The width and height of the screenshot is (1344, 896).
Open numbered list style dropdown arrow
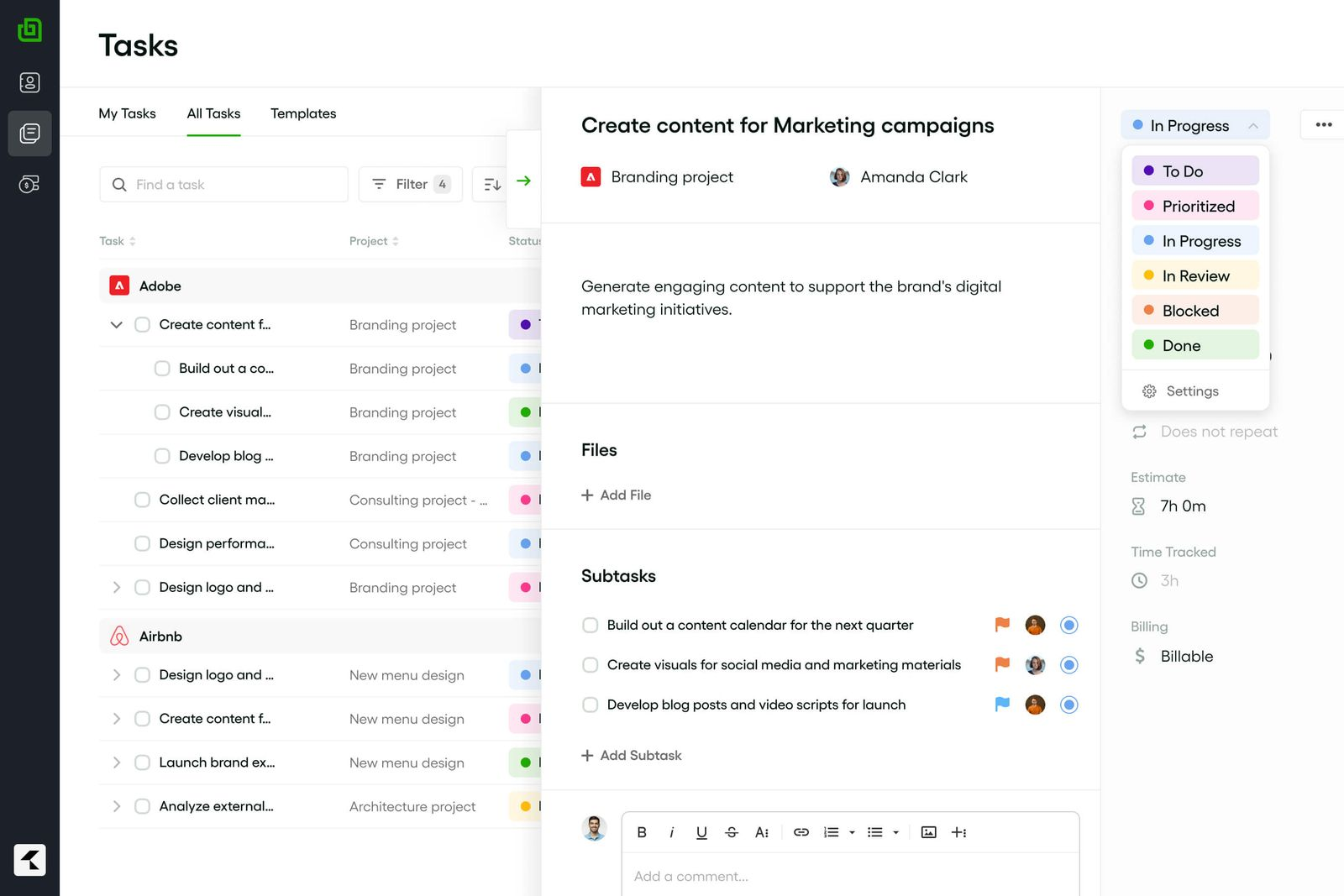click(x=852, y=832)
